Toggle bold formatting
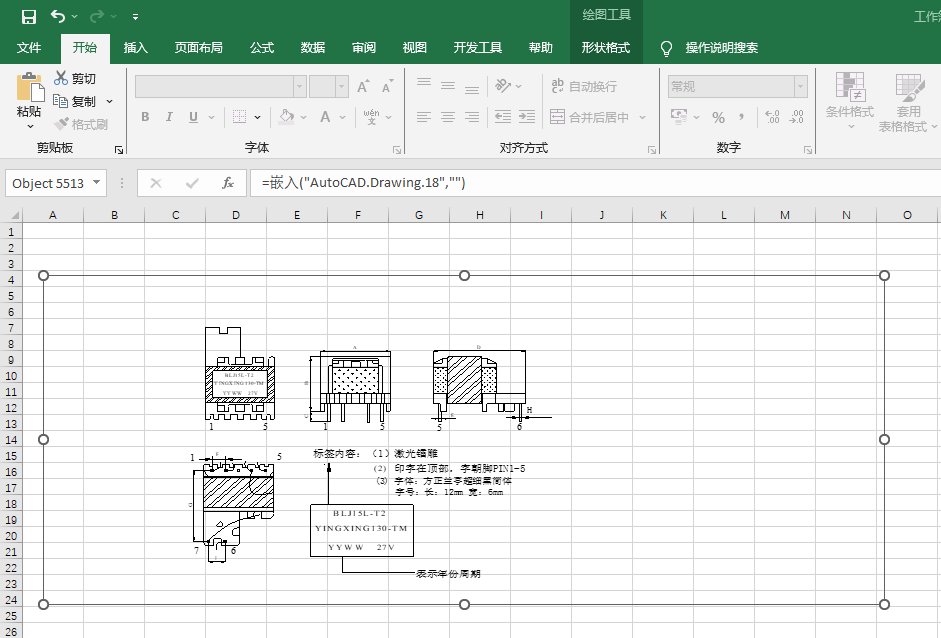The height and width of the screenshot is (638, 941). click(145, 117)
